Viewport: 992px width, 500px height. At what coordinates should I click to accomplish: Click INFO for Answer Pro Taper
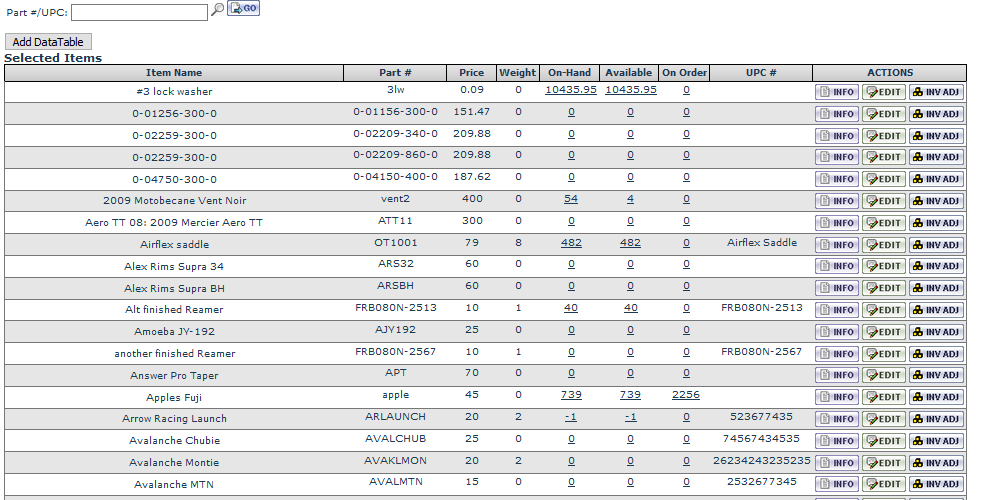836,376
